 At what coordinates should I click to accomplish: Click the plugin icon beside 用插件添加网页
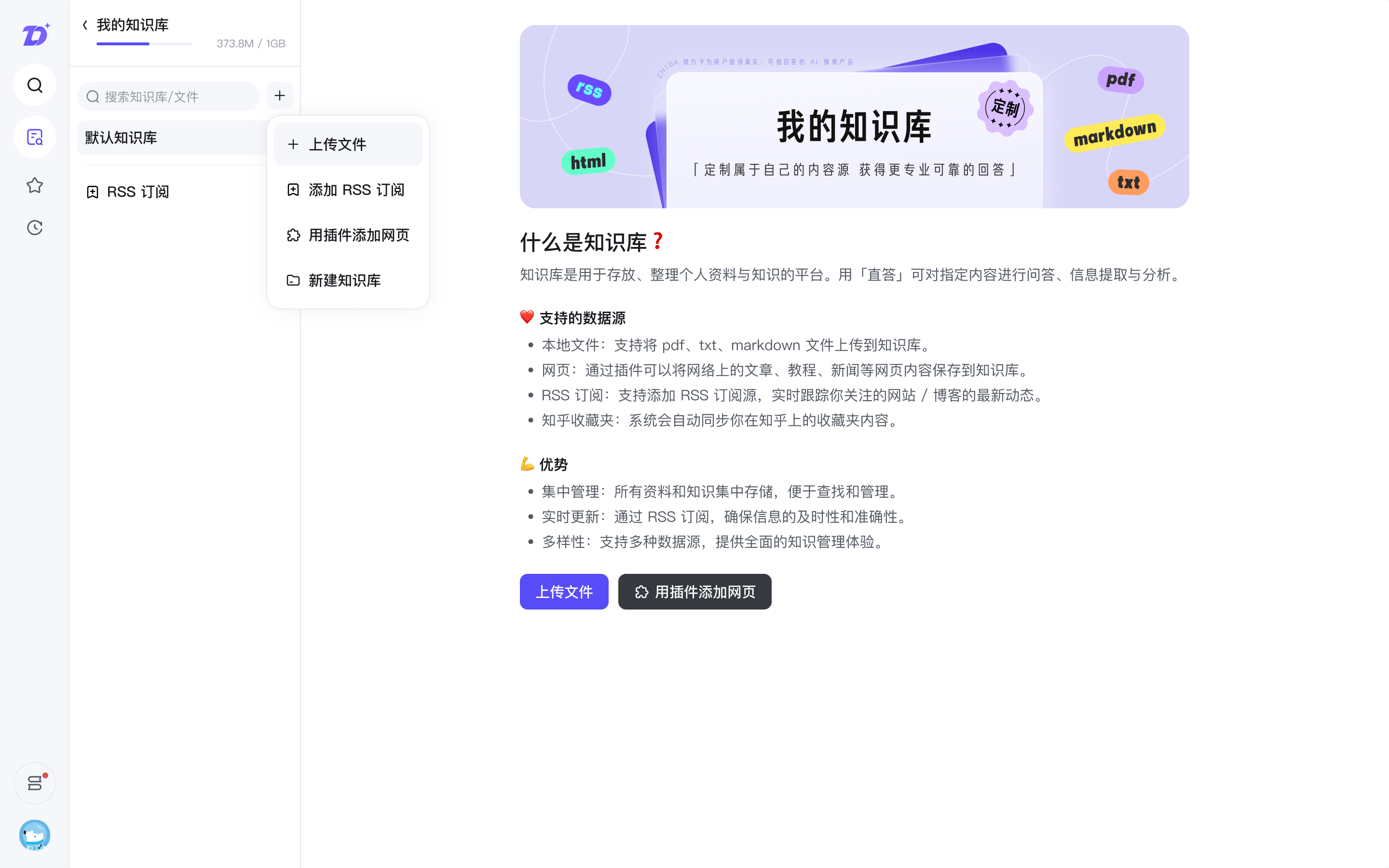pyautogui.click(x=293, y=235)
